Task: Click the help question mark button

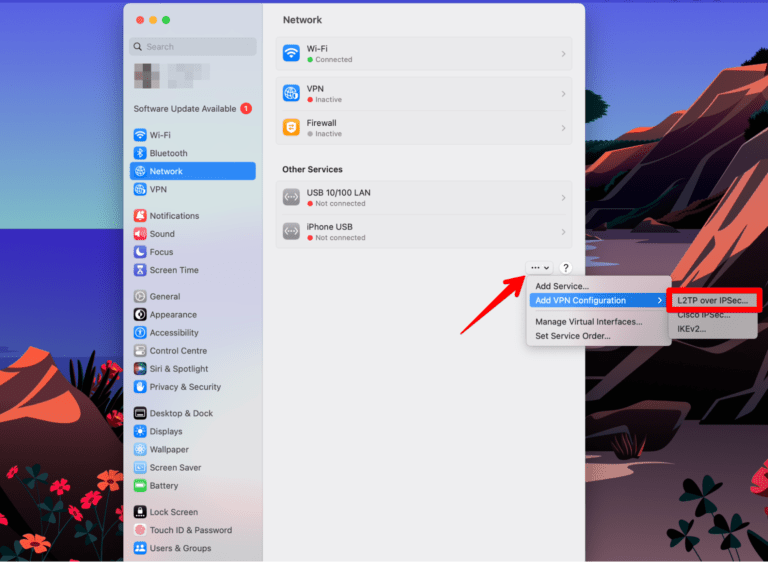Action: tap(565, 268)
